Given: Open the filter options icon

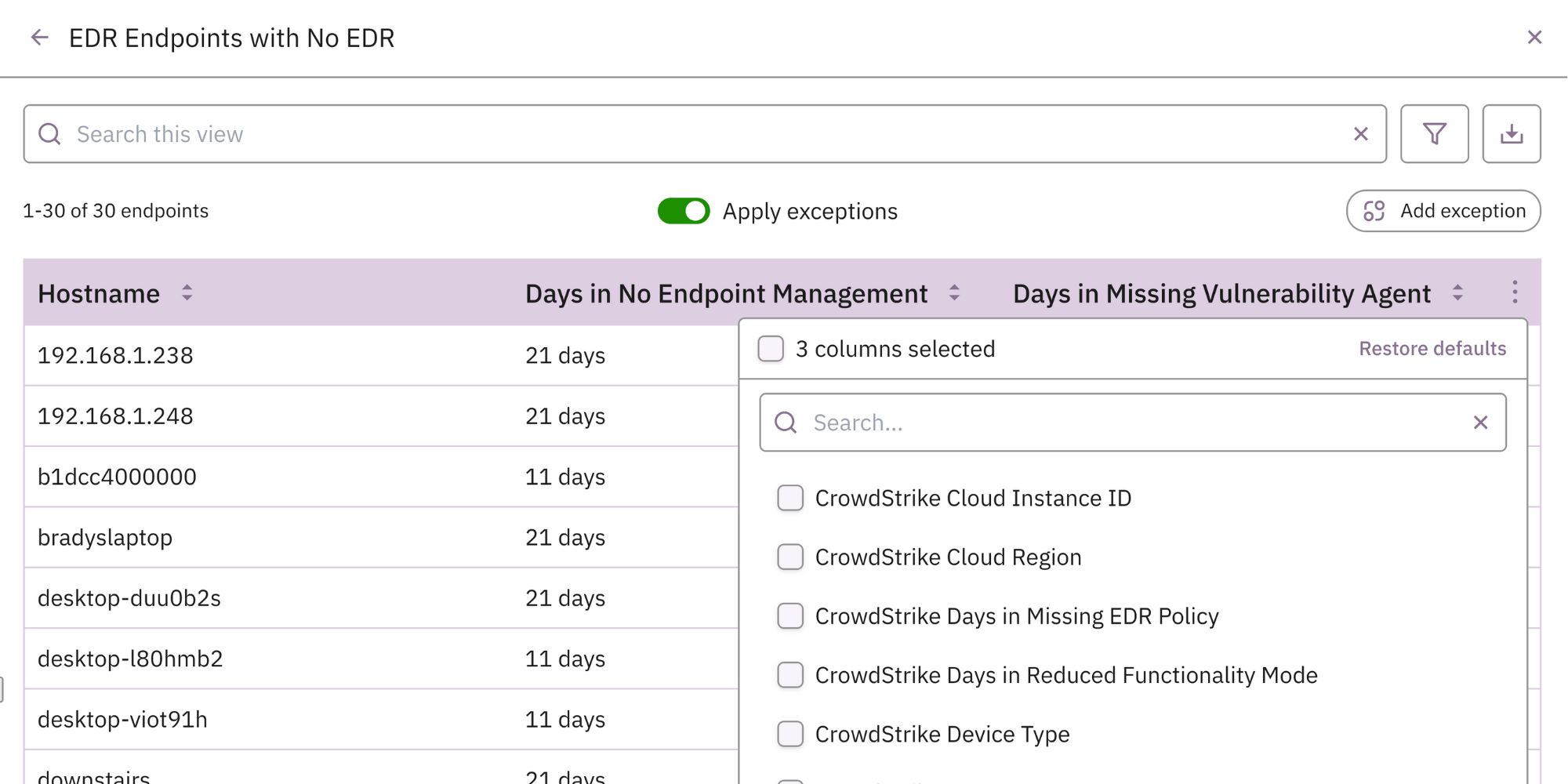Looking at the screenshot, I should coord(1434,133).
